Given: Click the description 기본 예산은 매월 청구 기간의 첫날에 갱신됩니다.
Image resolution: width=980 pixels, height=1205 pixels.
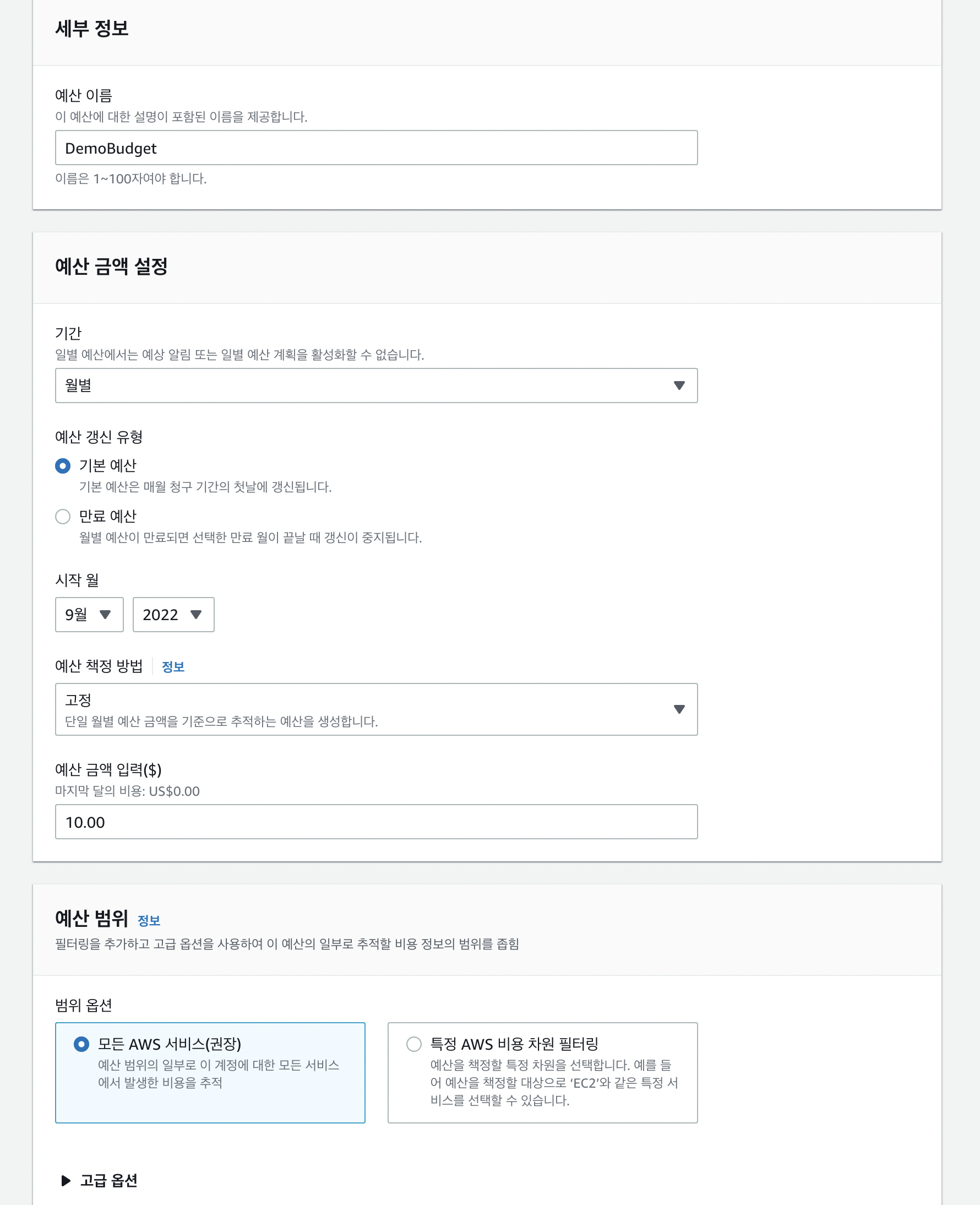Looking at the screenshot, I should (205, 487).
